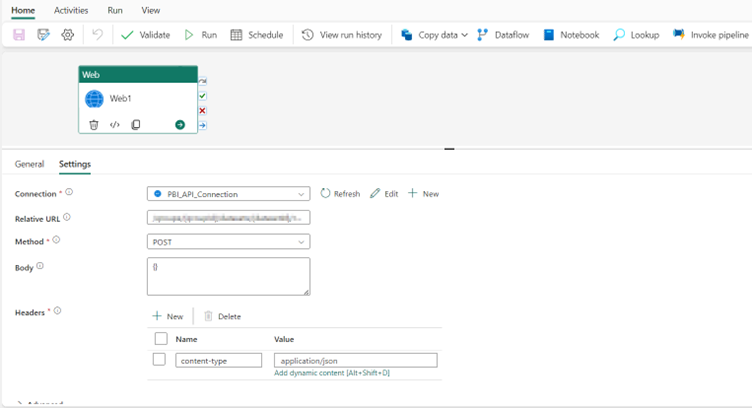Click Add dynamic content link
This screenshot has height=408, width=752.
(332, 373)
